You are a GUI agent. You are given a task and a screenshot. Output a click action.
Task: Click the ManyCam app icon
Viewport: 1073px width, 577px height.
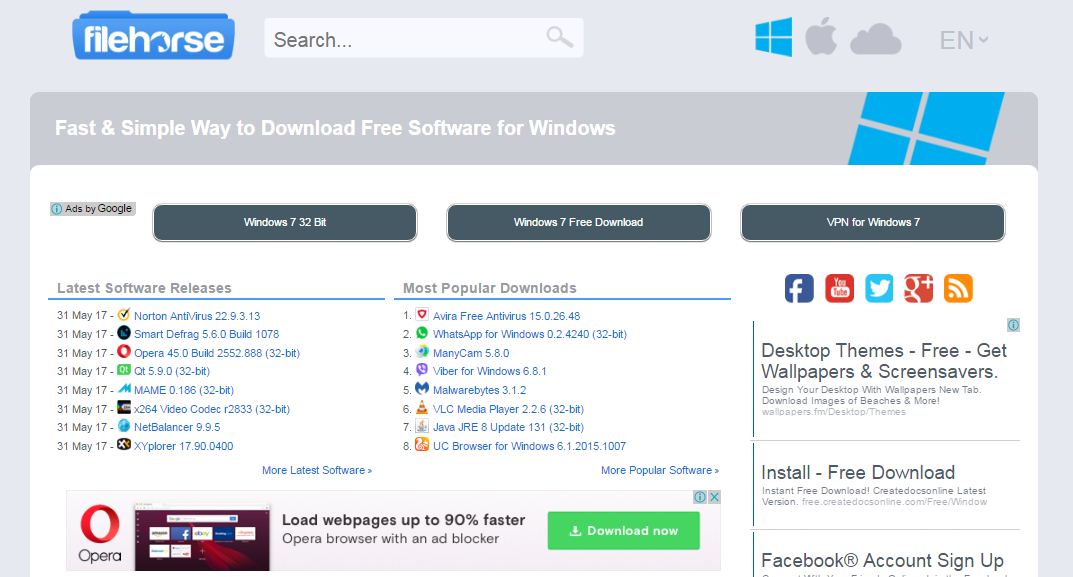coord(422,351)
